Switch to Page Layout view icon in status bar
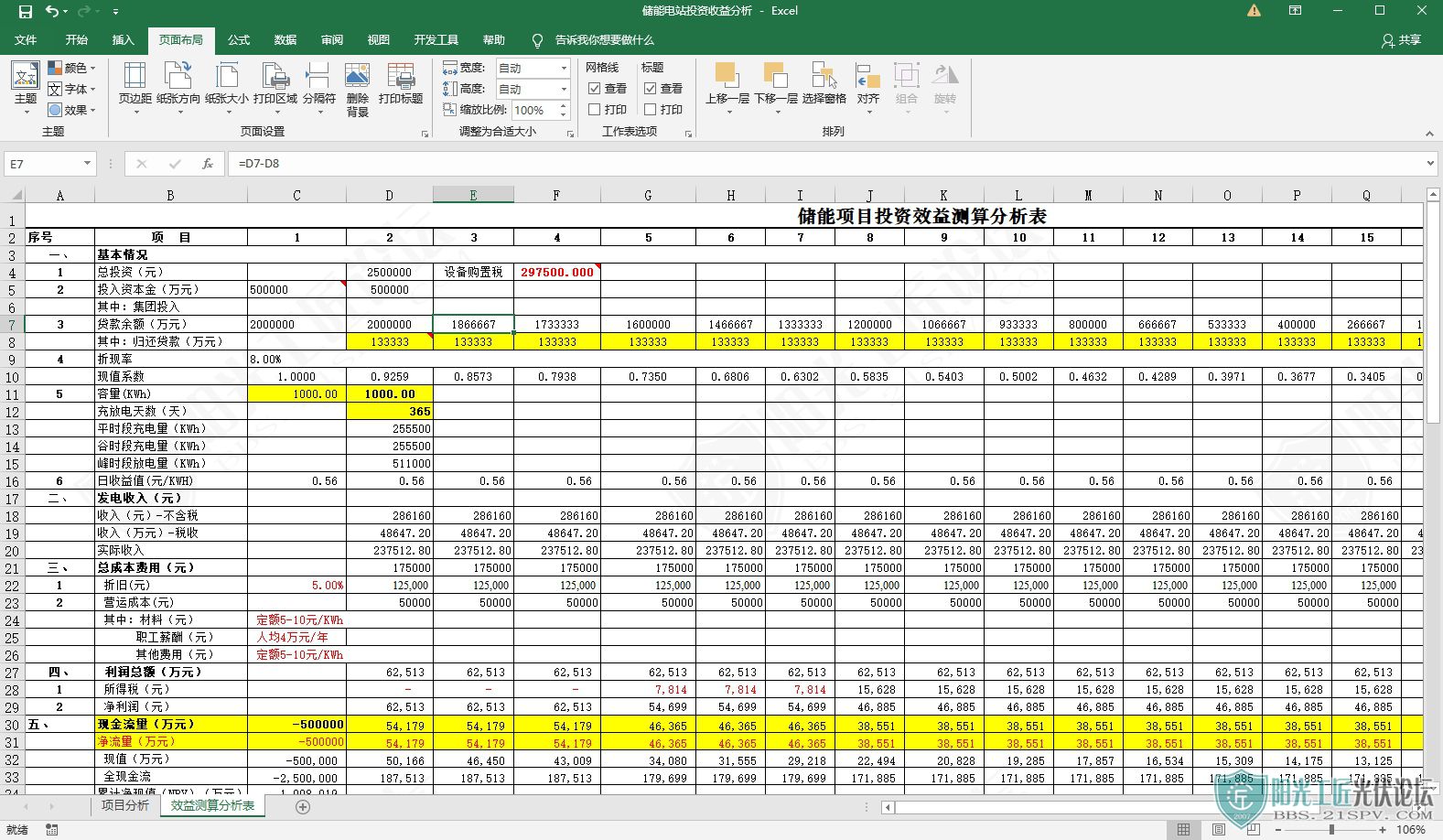The image size is (1443, 840). 1219,830
